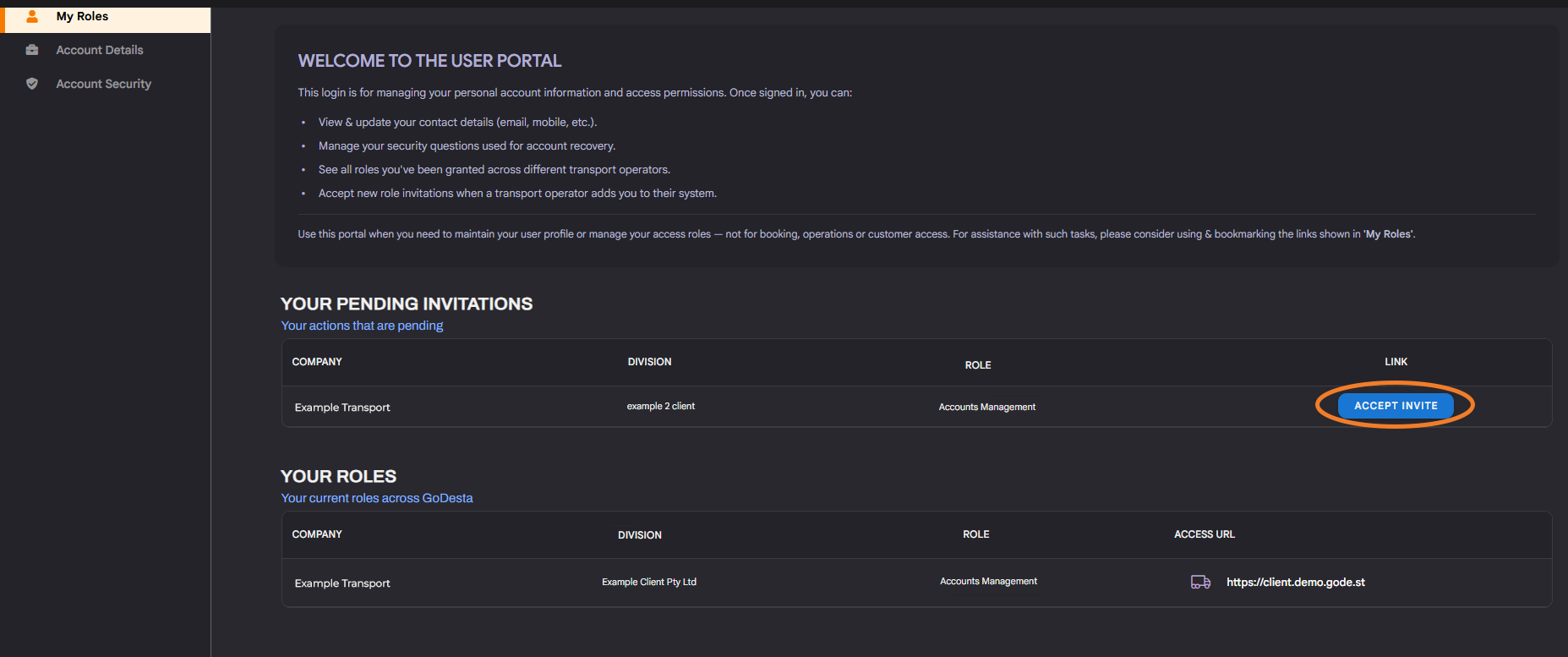The width and height of the screenshot is (1568, 657).
Task: Click the 'Your Roles' heading
Action: tap(338, 476)
